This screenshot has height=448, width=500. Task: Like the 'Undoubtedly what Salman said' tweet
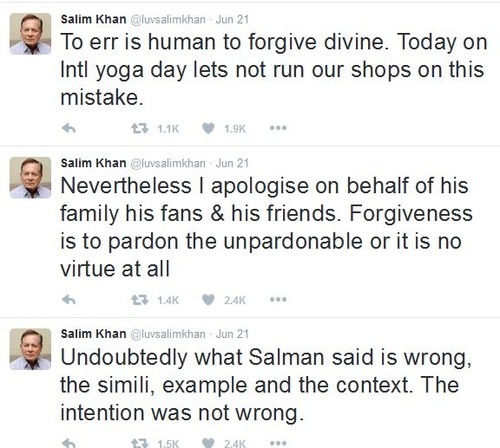point(208,443)
